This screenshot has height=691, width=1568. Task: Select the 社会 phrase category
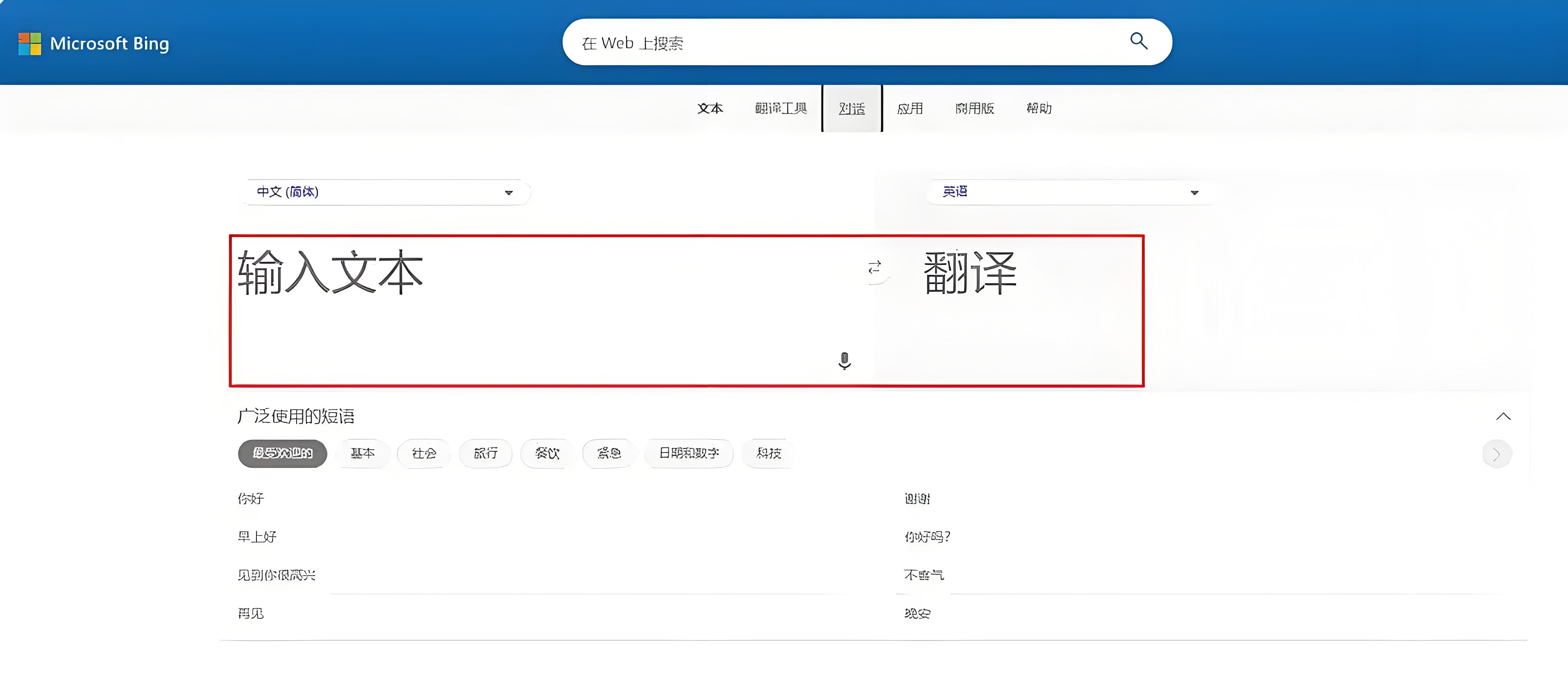pyautogui.click(x=424, y=454)
